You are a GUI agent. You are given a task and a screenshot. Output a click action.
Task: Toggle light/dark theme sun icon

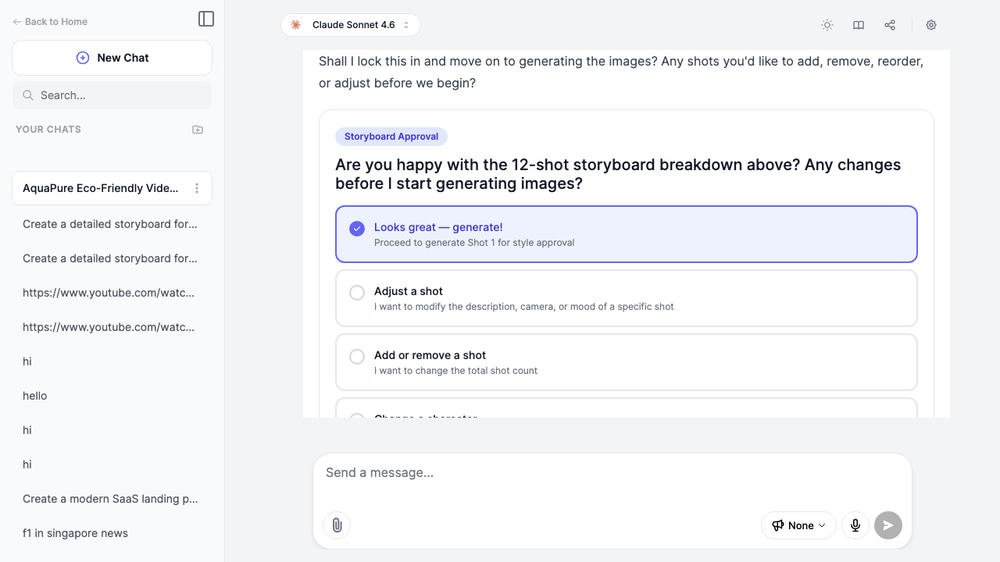tap(827, 25)
